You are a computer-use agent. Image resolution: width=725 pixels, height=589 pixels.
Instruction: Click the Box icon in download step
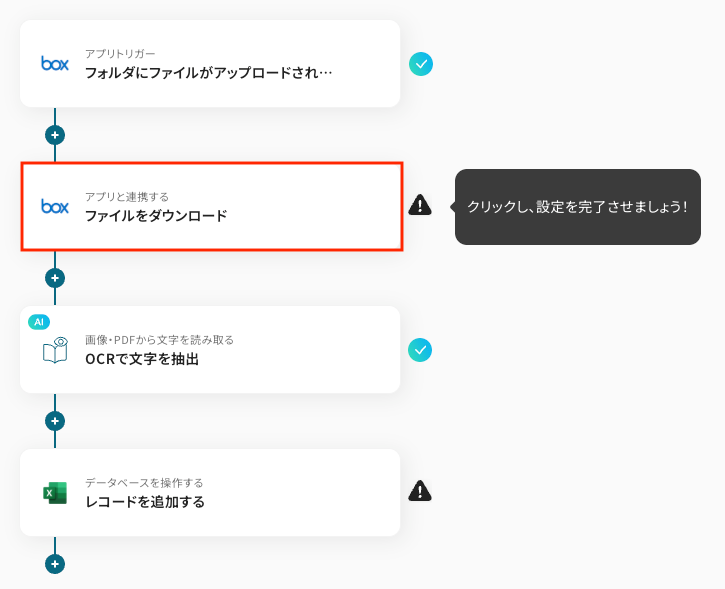pos(55,206)
